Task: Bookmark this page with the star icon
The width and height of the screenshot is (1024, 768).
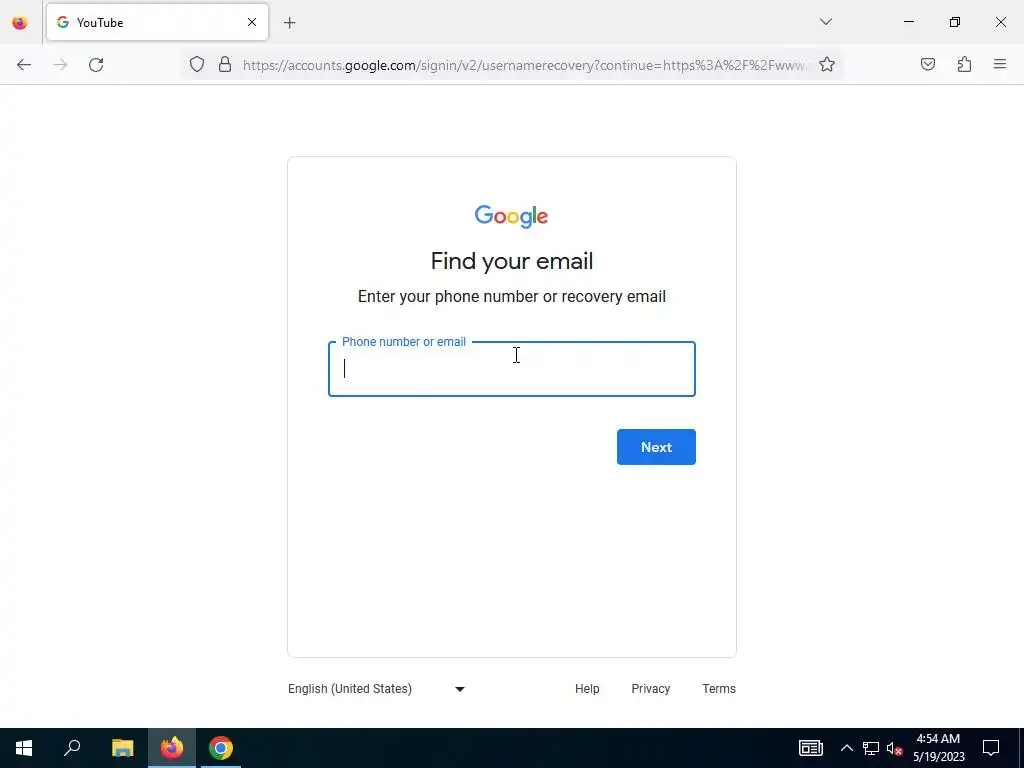Action: click(x=827, y=65)
